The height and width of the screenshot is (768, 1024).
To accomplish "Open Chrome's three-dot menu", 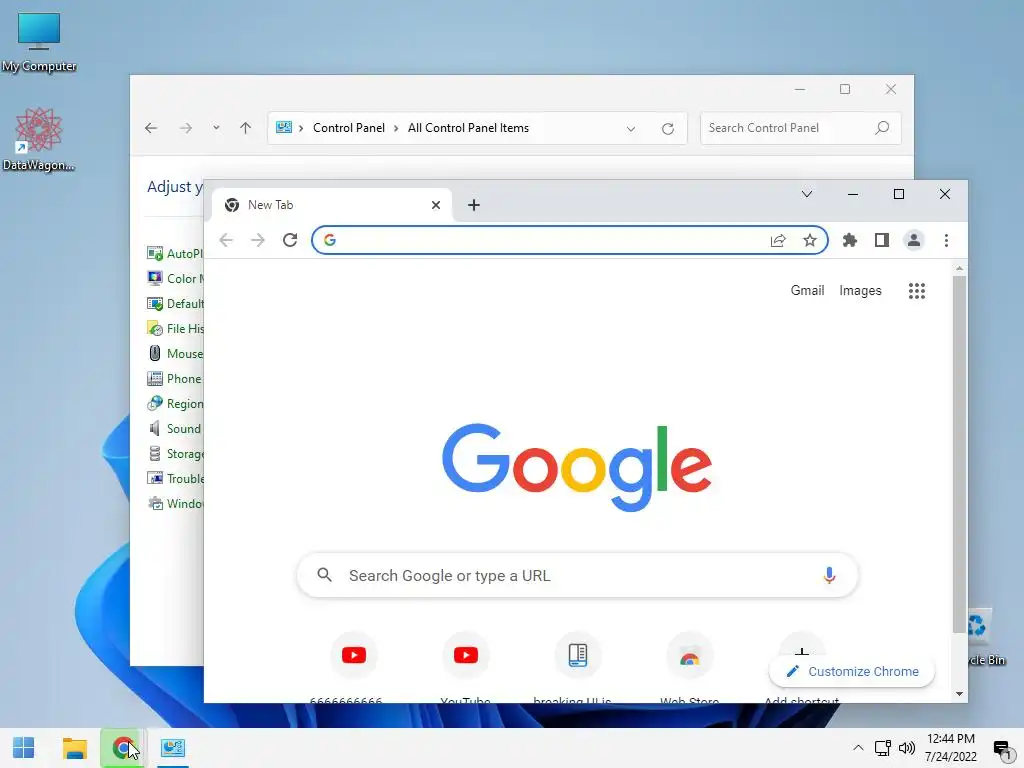I will pos(946,240).
